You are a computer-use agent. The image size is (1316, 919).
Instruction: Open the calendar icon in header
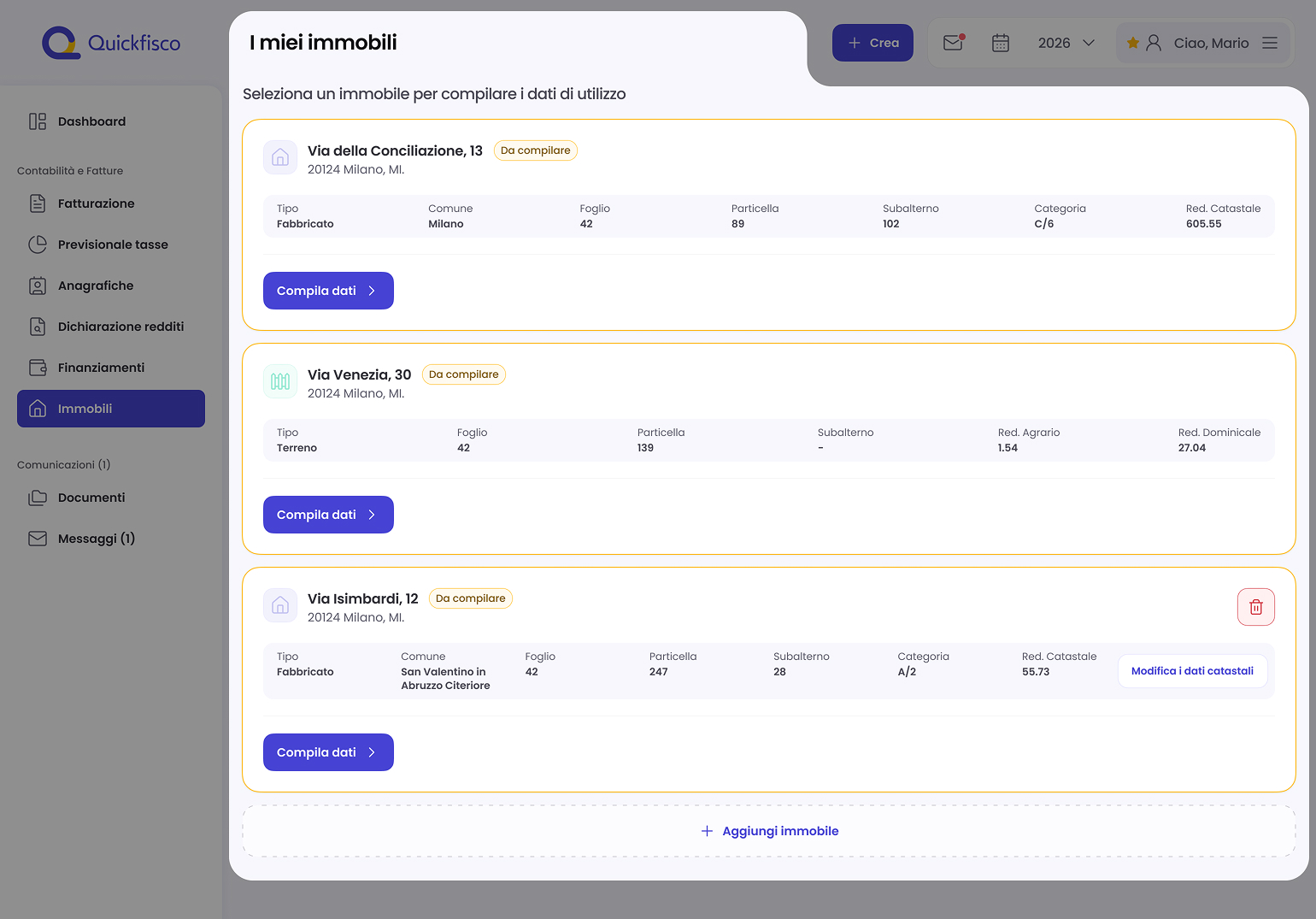point(1001,43)
